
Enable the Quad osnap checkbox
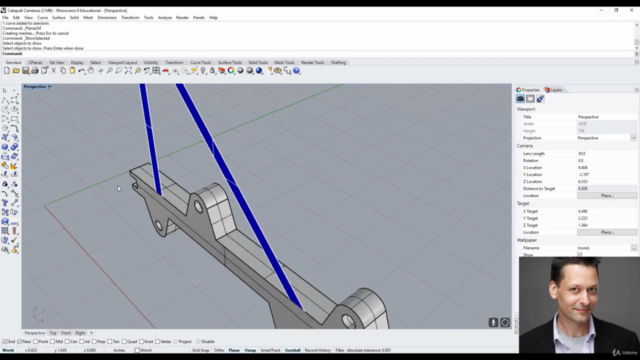tap(124, 342)
